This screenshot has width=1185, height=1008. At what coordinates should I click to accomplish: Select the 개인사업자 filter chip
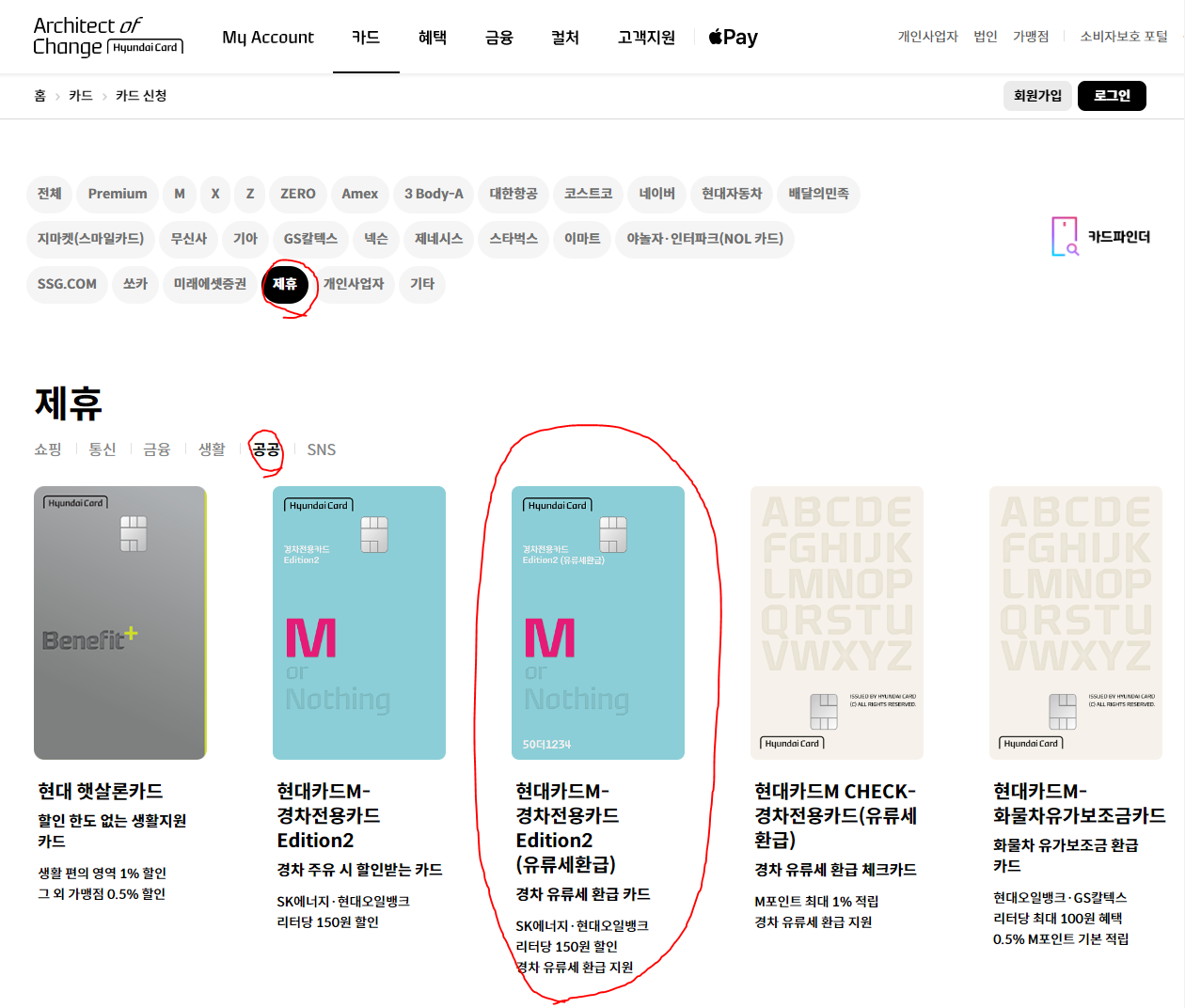pos(354,284)
